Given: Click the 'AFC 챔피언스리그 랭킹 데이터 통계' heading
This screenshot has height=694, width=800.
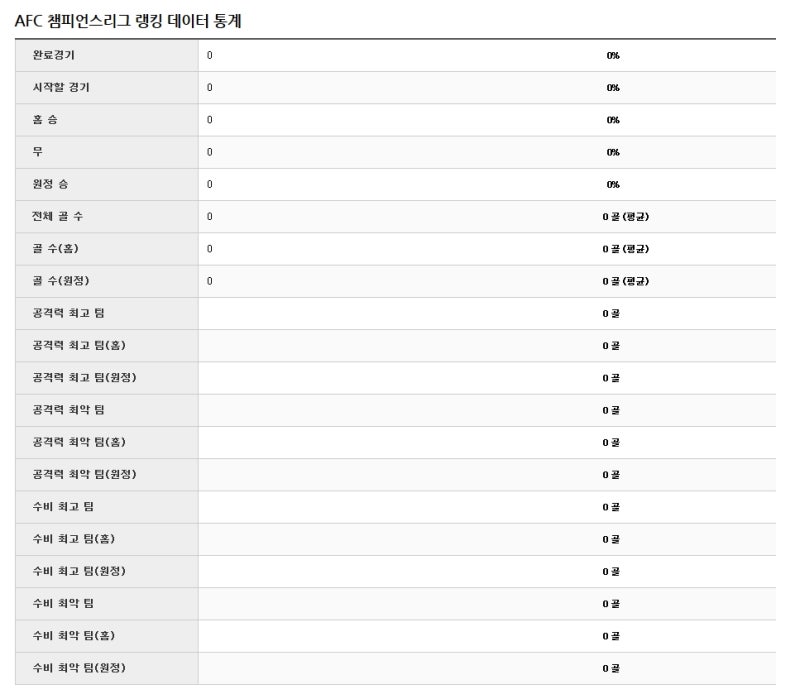Looking at the screenshot, I should coord(128,21).
